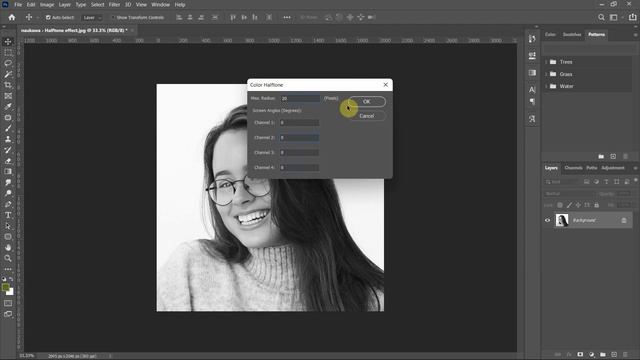640x360 pixels.
Task: Open the layer blend mode dropdown
Action: click(x=569, y=194)
